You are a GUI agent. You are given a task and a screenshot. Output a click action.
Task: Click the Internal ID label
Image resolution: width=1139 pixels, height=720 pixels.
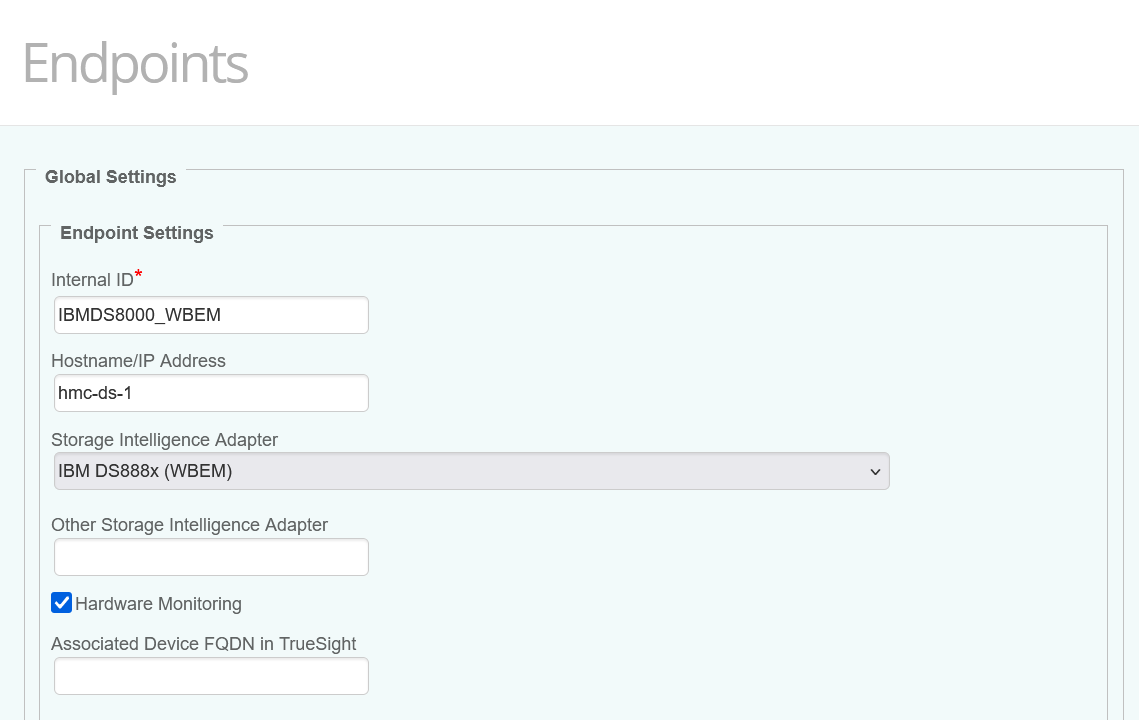coord(91,279)
